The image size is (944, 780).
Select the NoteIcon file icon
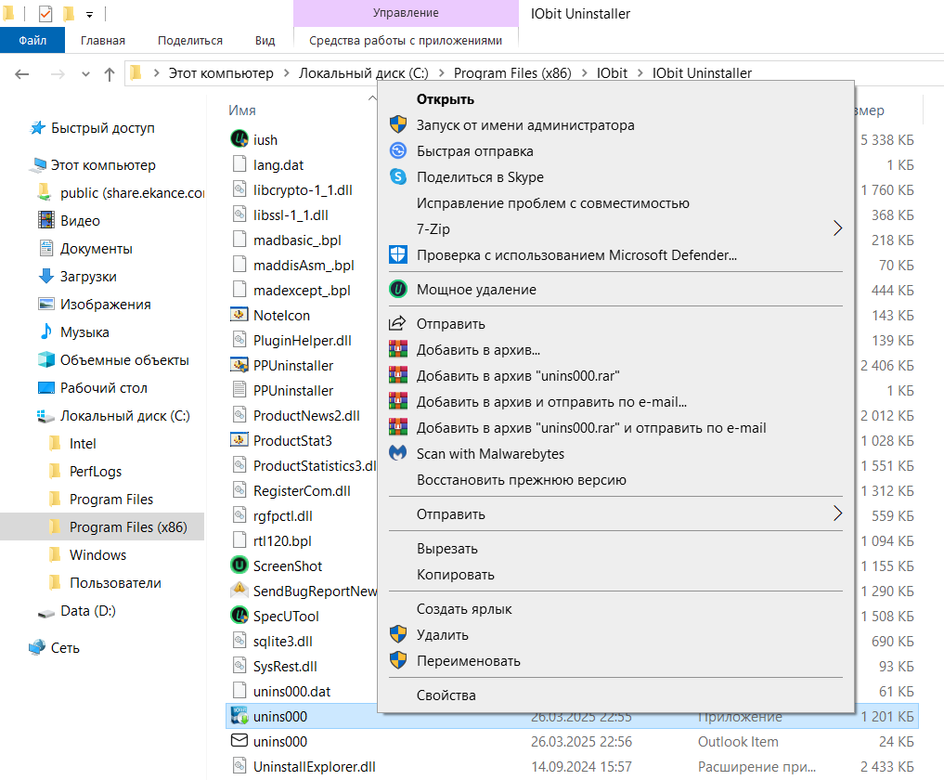[239, 315]
